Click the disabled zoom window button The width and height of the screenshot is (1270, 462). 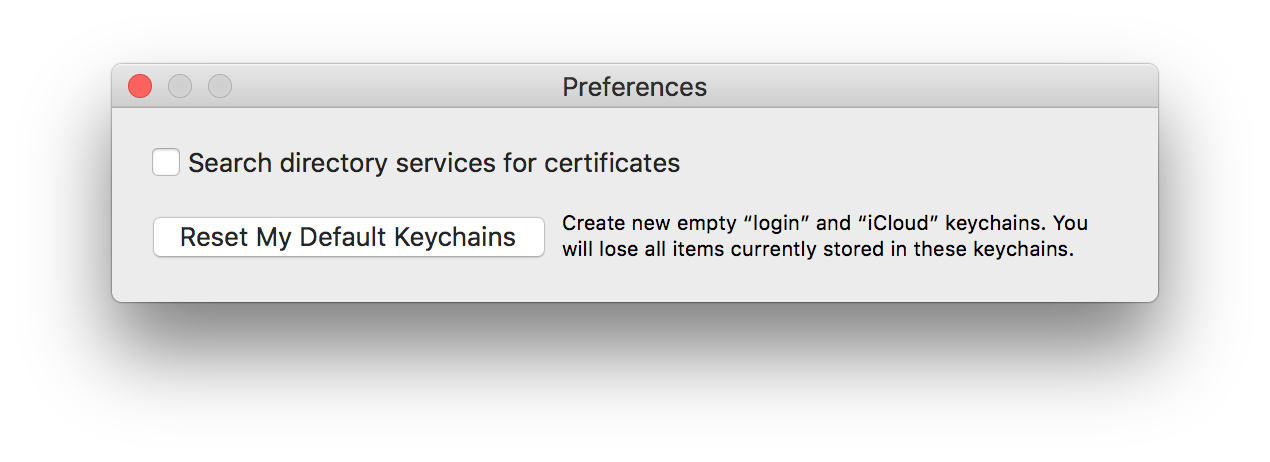click(x=220, y=87)
